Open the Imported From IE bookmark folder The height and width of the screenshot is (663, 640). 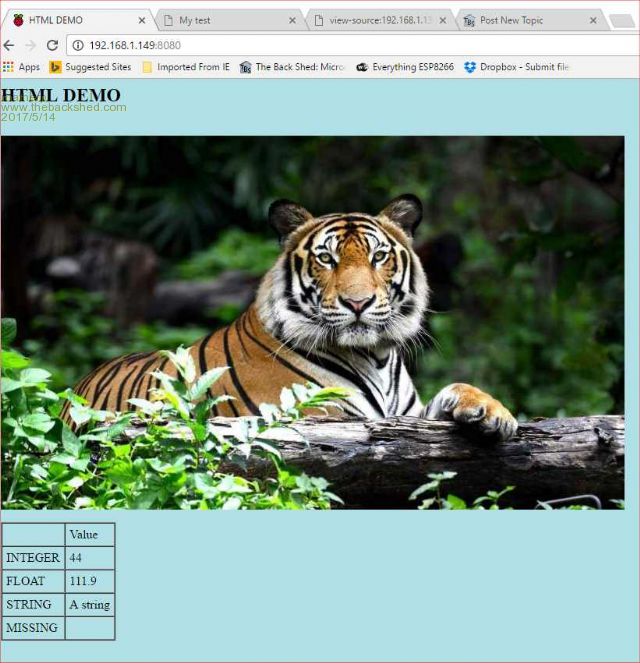click(185, 67)
